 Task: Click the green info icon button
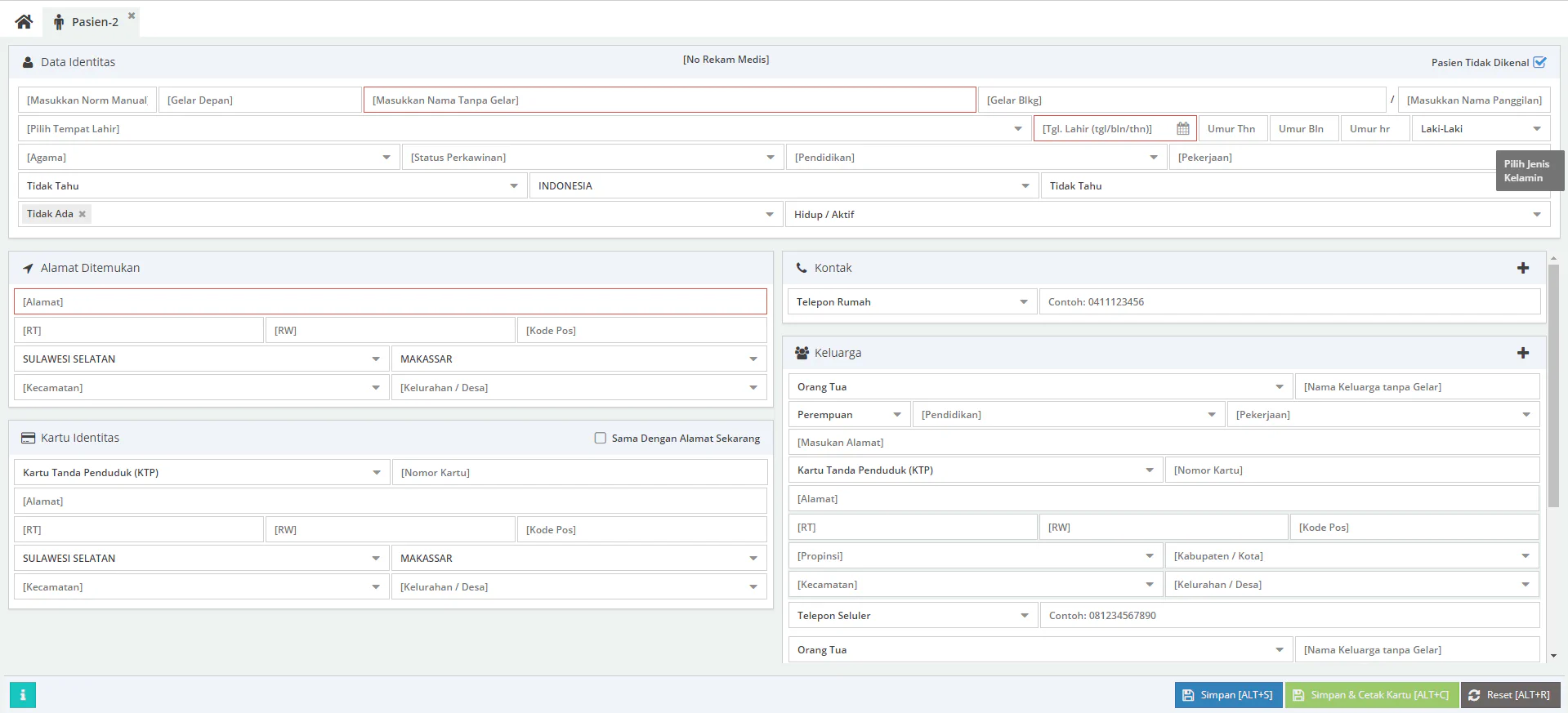tap(23, 695)
